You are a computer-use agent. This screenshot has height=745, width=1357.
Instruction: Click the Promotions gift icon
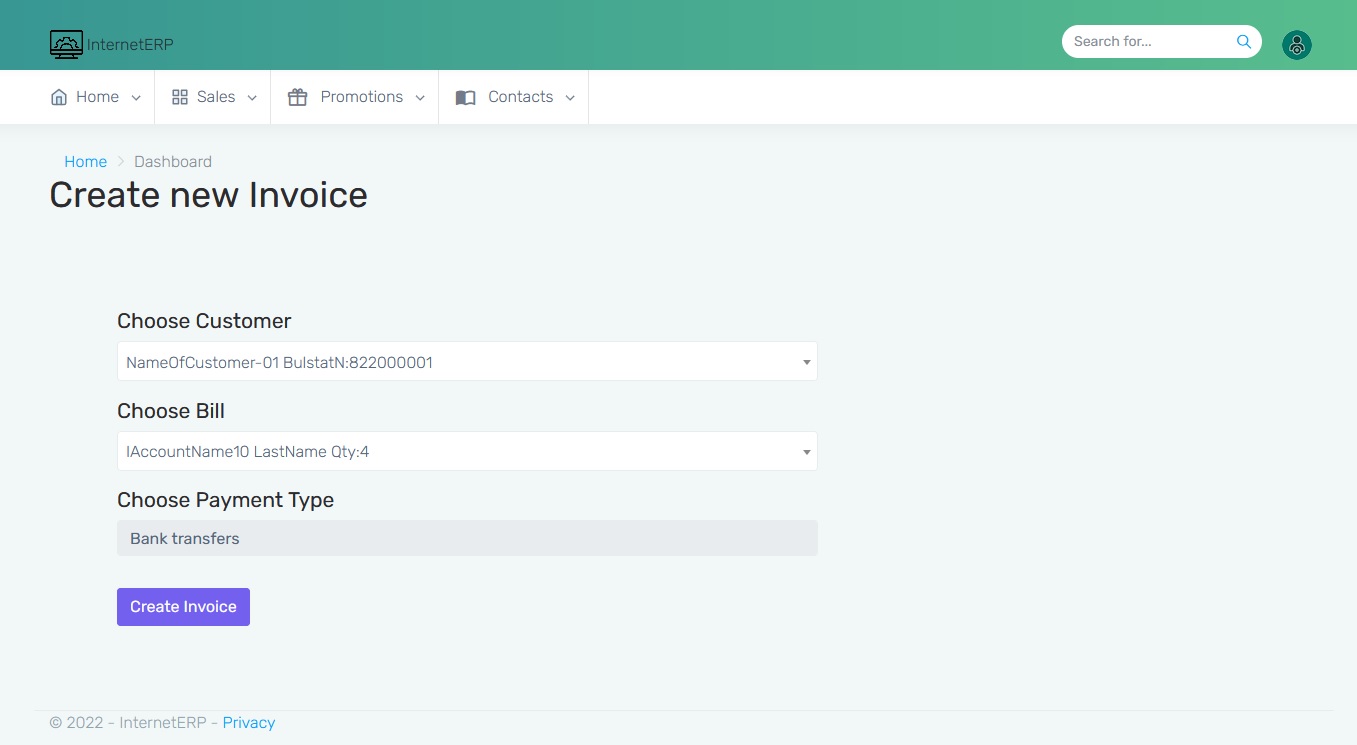pyautogui.click(x=297, y=97)
